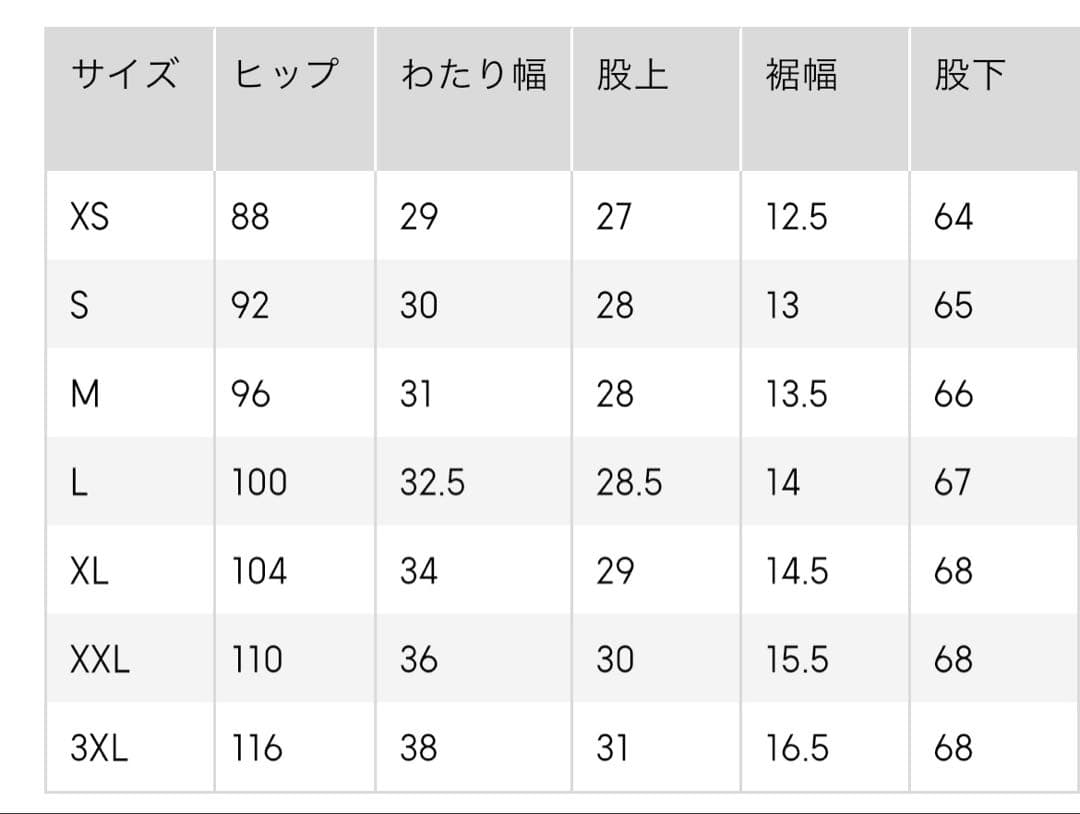Click hip value 116 for 3XL
This screenshot has height=814, width=1080.
point(258,748)
